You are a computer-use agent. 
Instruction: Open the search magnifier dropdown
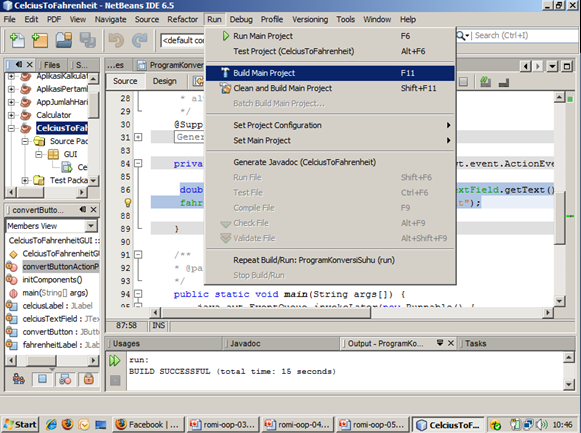(x=462, y=36)
